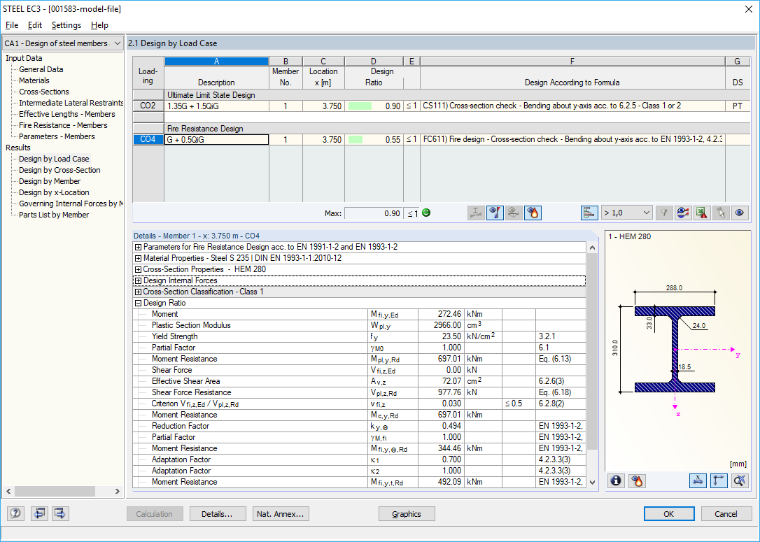
Task: Expand Cross-Section Properties HEM 280 node
Action: point(138,270)
